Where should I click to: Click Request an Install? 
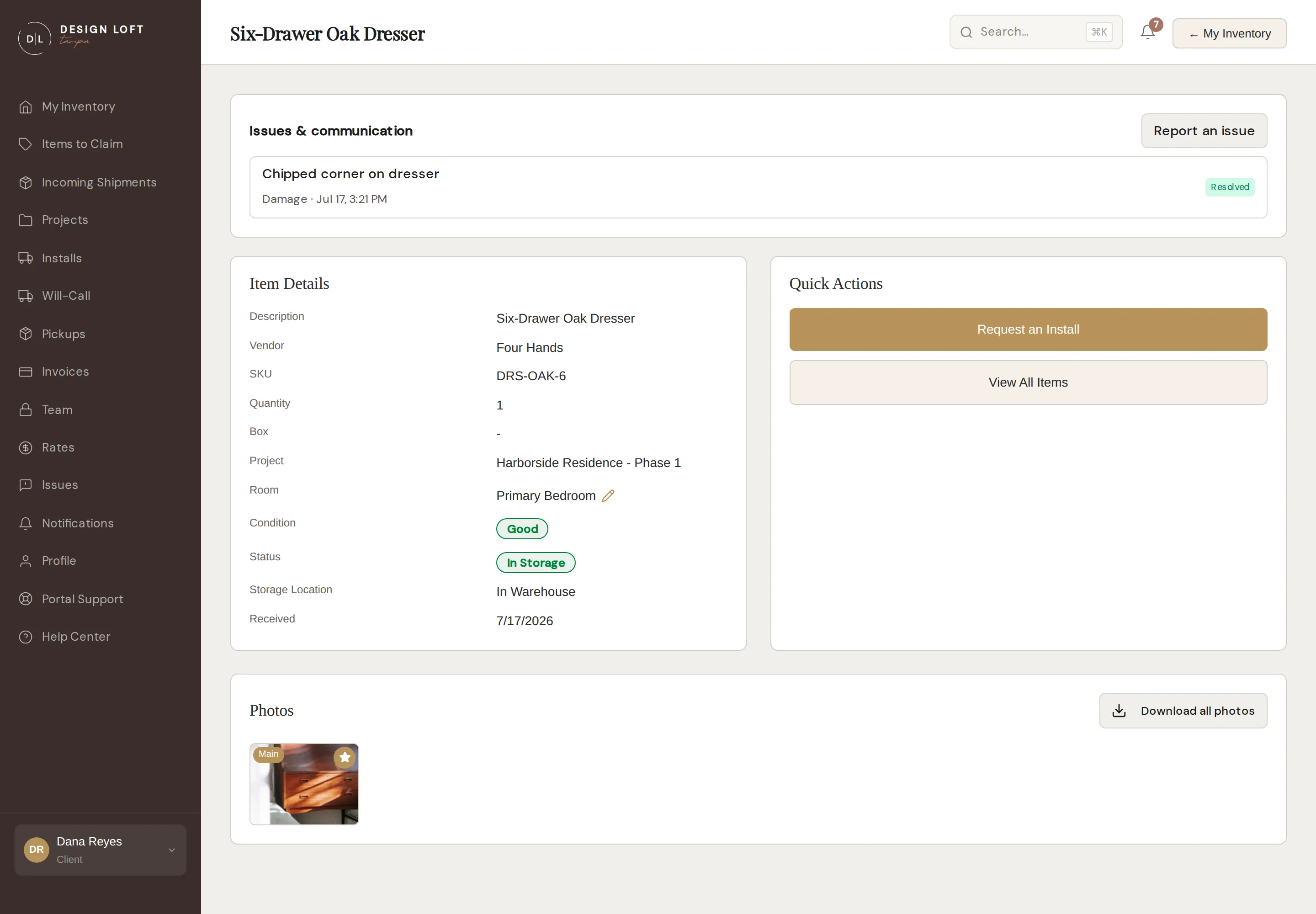click(1028, 329)
